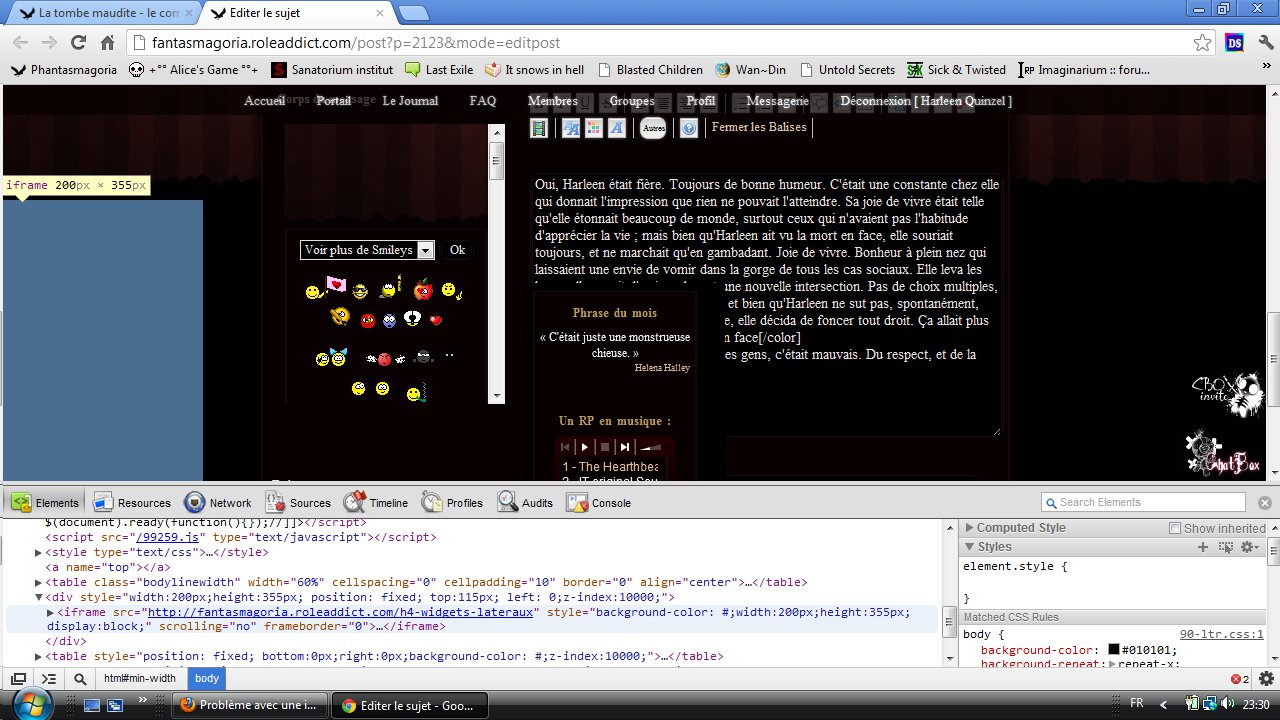Go to previous track in music player
This screenshot has width=1280, height=720.
(565, 447)
